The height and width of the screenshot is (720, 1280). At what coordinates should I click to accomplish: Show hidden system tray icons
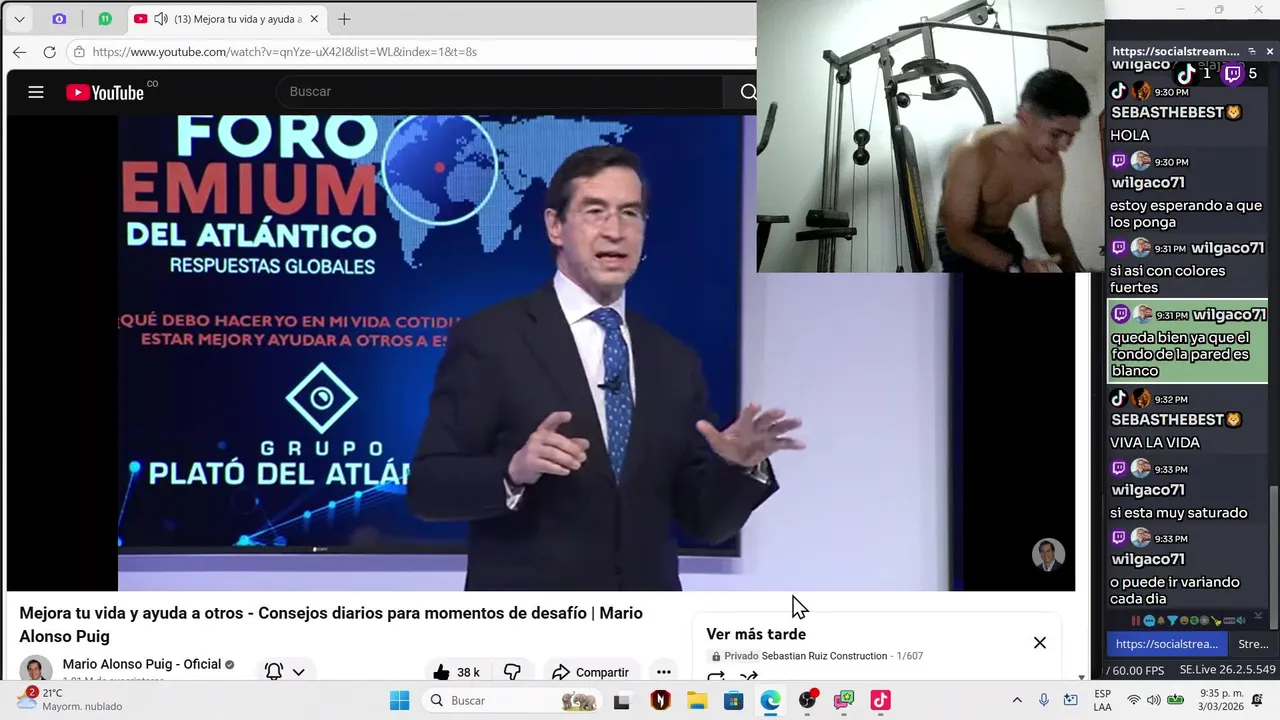pos(1017,700)
